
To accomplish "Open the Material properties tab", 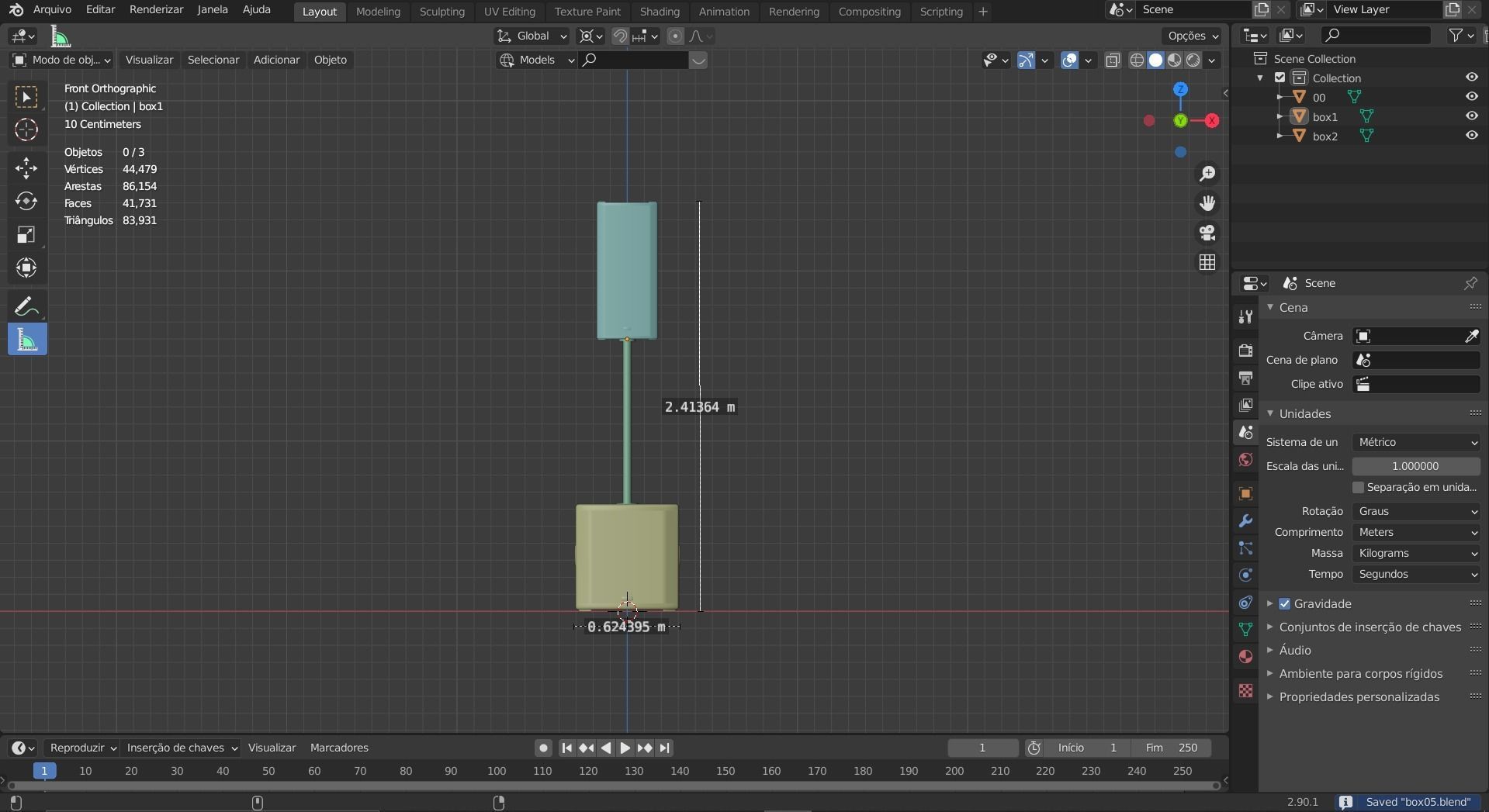I will coord(1245,656).
